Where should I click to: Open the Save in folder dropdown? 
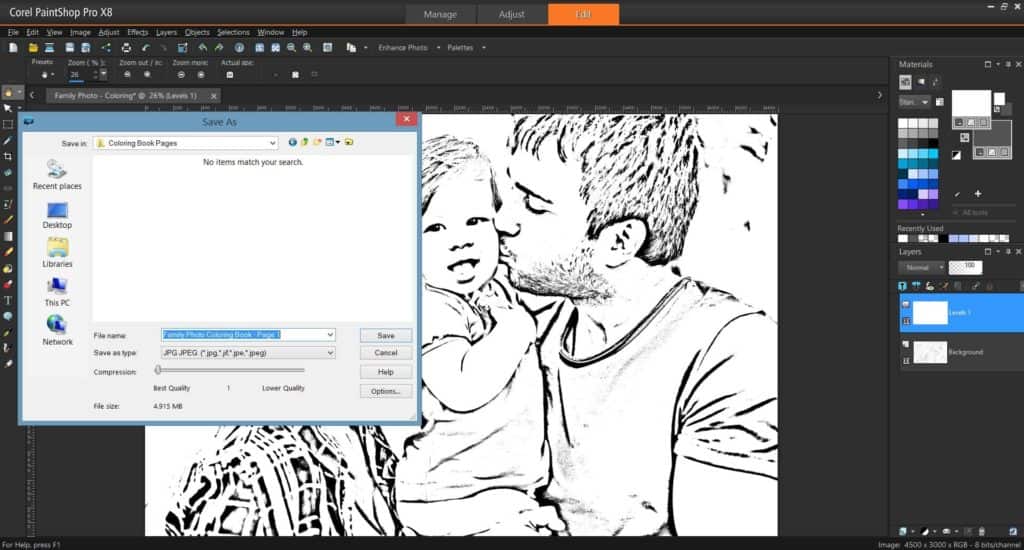271,143
